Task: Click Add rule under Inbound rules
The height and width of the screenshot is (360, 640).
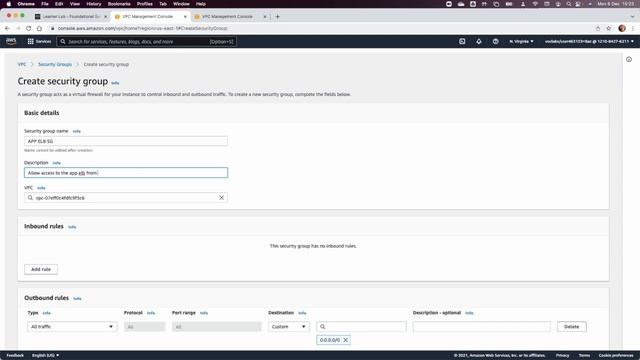Action: tap(41, 269)
